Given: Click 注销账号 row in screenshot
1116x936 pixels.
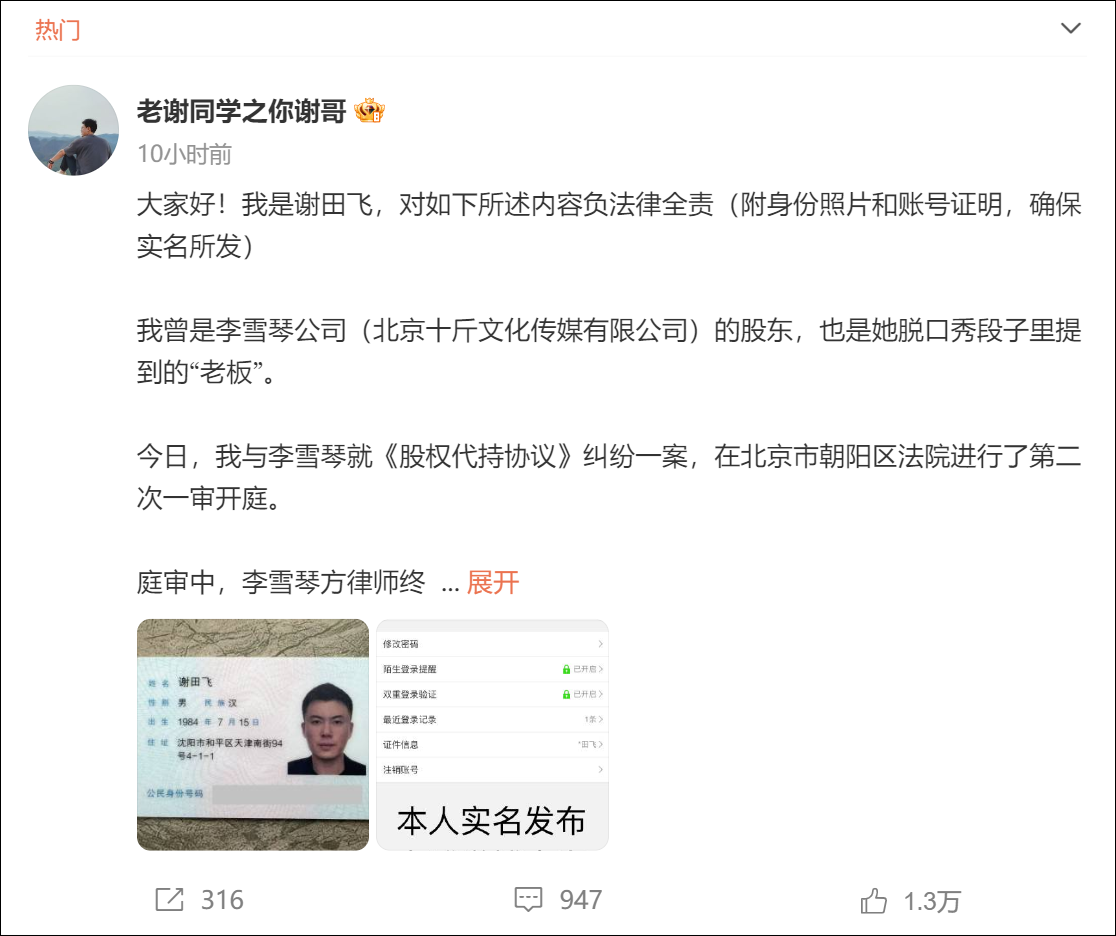Looking at the screenshot, I should click(x=492, y=769).
